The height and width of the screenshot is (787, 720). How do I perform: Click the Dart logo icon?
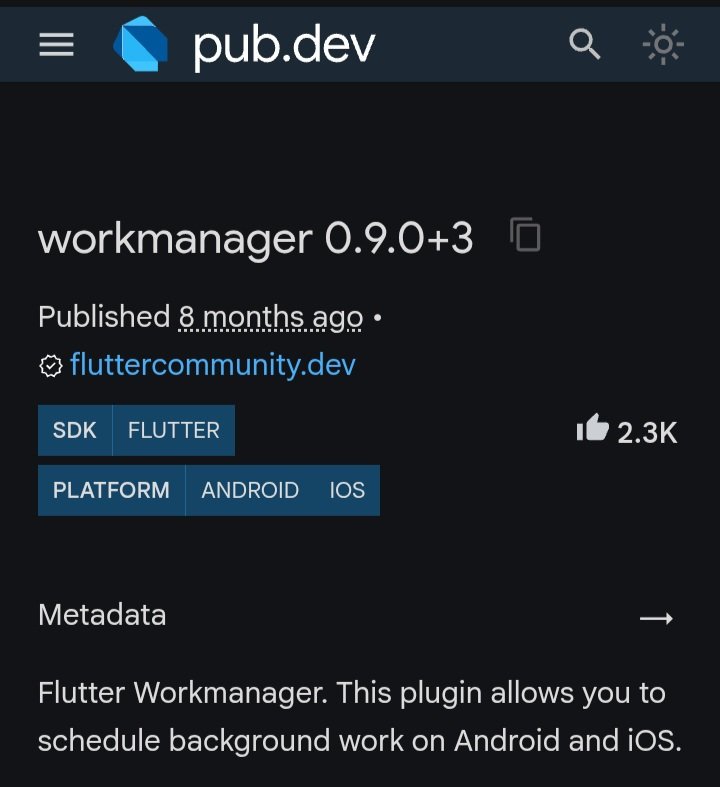pyautogui.click(x=140, y=44)
